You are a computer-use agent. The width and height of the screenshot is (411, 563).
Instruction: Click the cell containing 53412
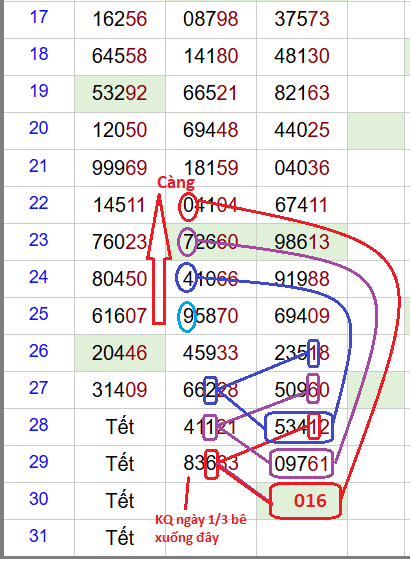point(302,427)
